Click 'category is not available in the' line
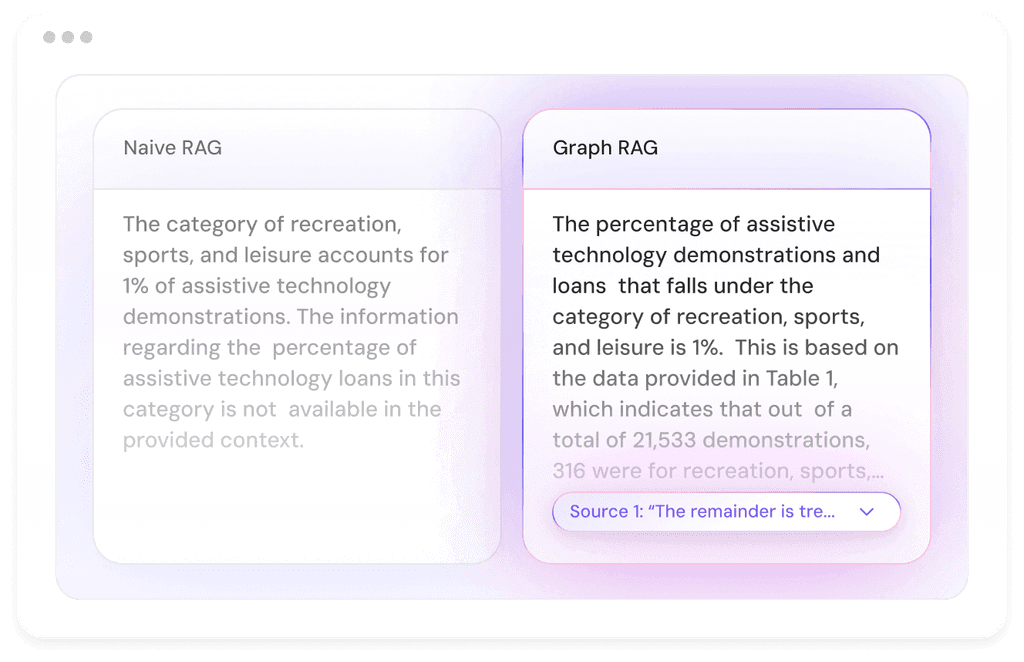The height and width of the screenshot is (662, 1024). (x=282, y=409)
